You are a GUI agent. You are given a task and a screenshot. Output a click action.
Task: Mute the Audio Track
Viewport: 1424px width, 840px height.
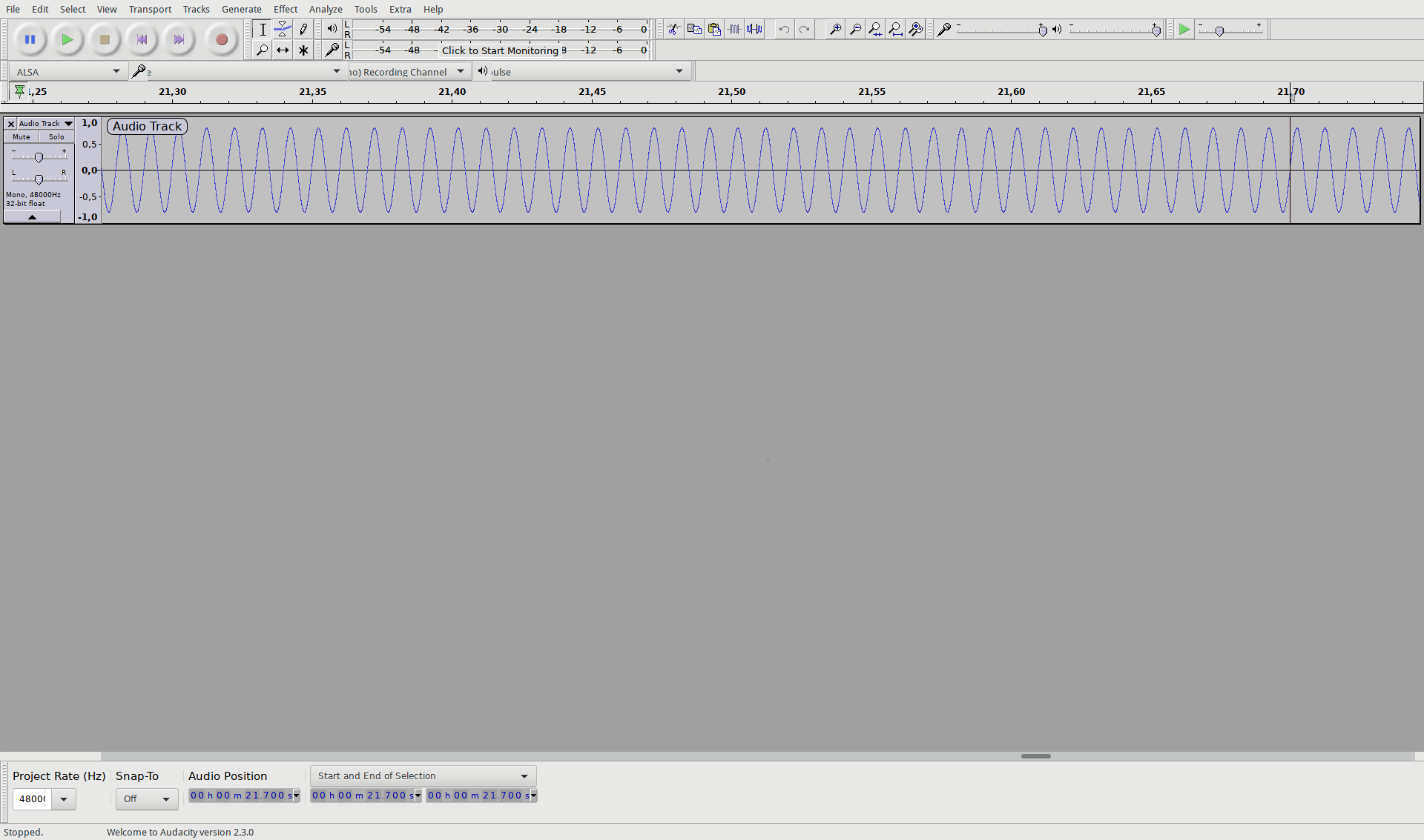coord(22,137)
